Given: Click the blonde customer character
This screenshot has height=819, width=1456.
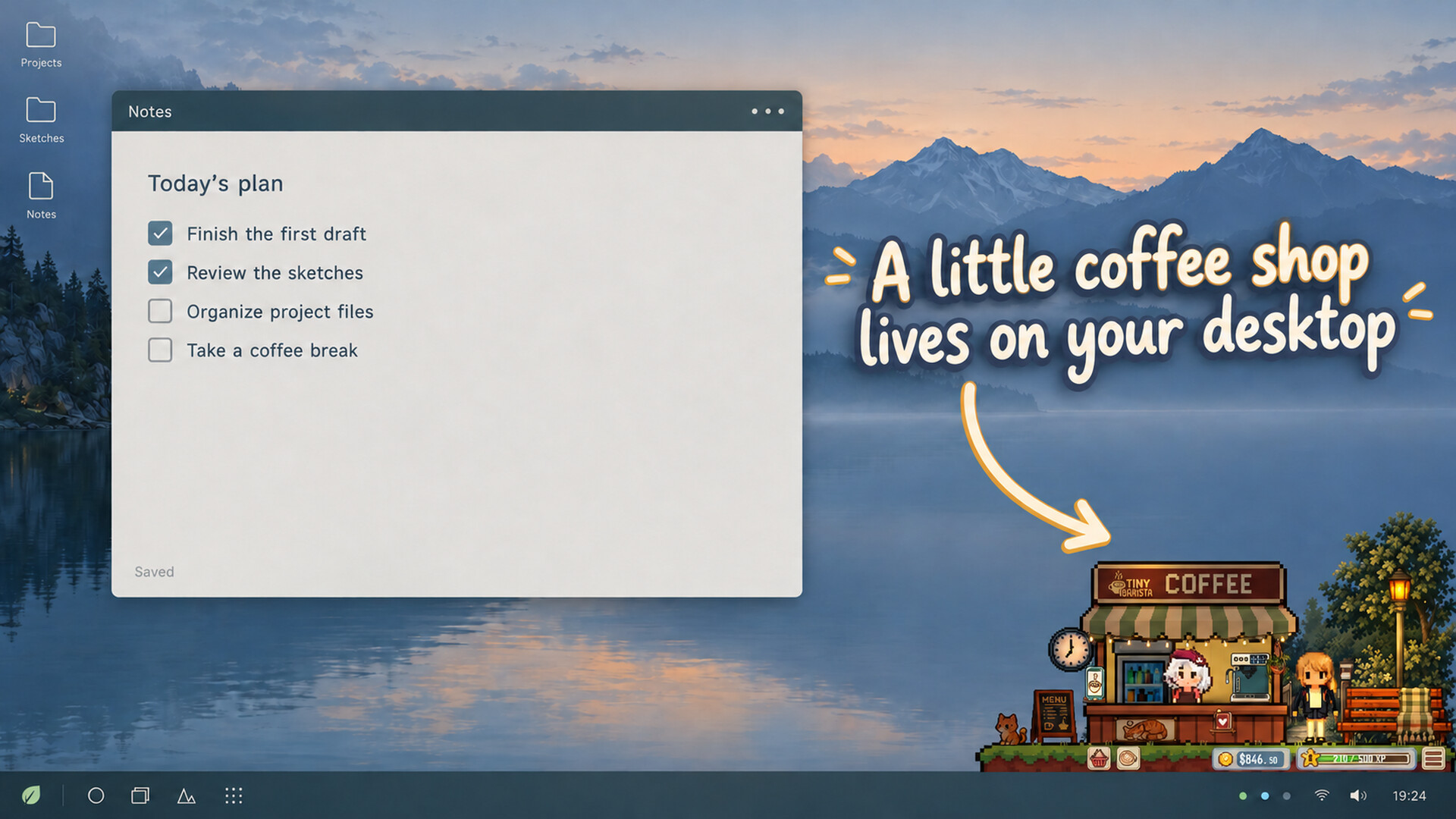Looking at the screenshot, I should click(x=1314, y=698).
